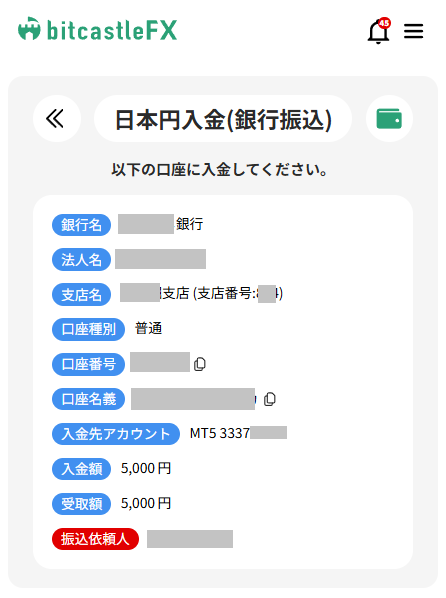Click the 法人名 label tag
Viewport: 446px width, 598px height.
[81, 260]
